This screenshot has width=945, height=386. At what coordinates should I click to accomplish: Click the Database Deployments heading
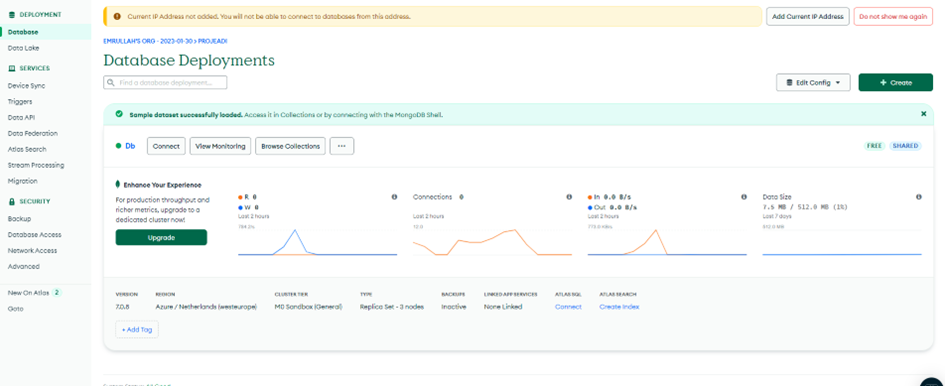[x=189, y=60]
